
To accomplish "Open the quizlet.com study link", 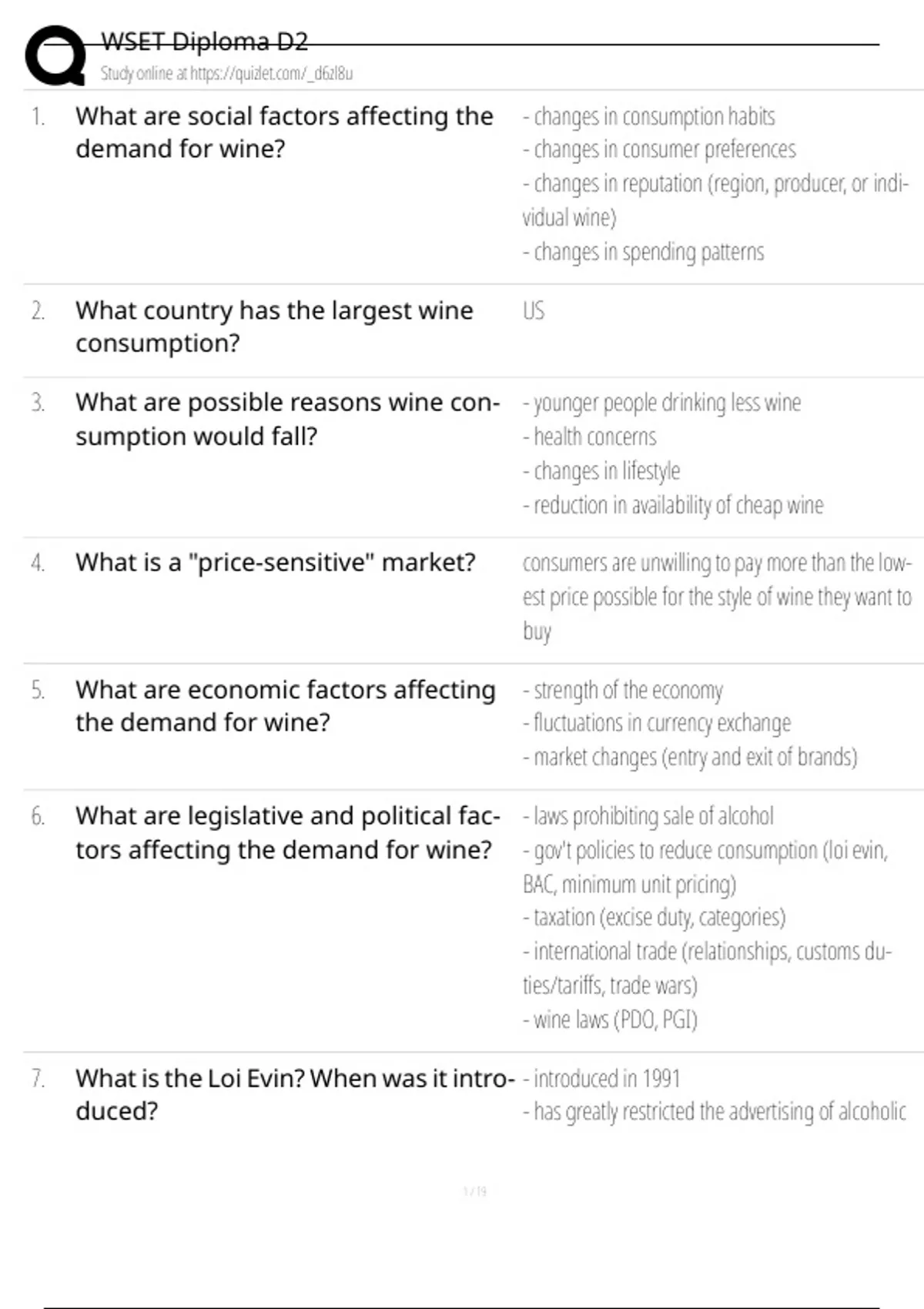I will (226, 74).
